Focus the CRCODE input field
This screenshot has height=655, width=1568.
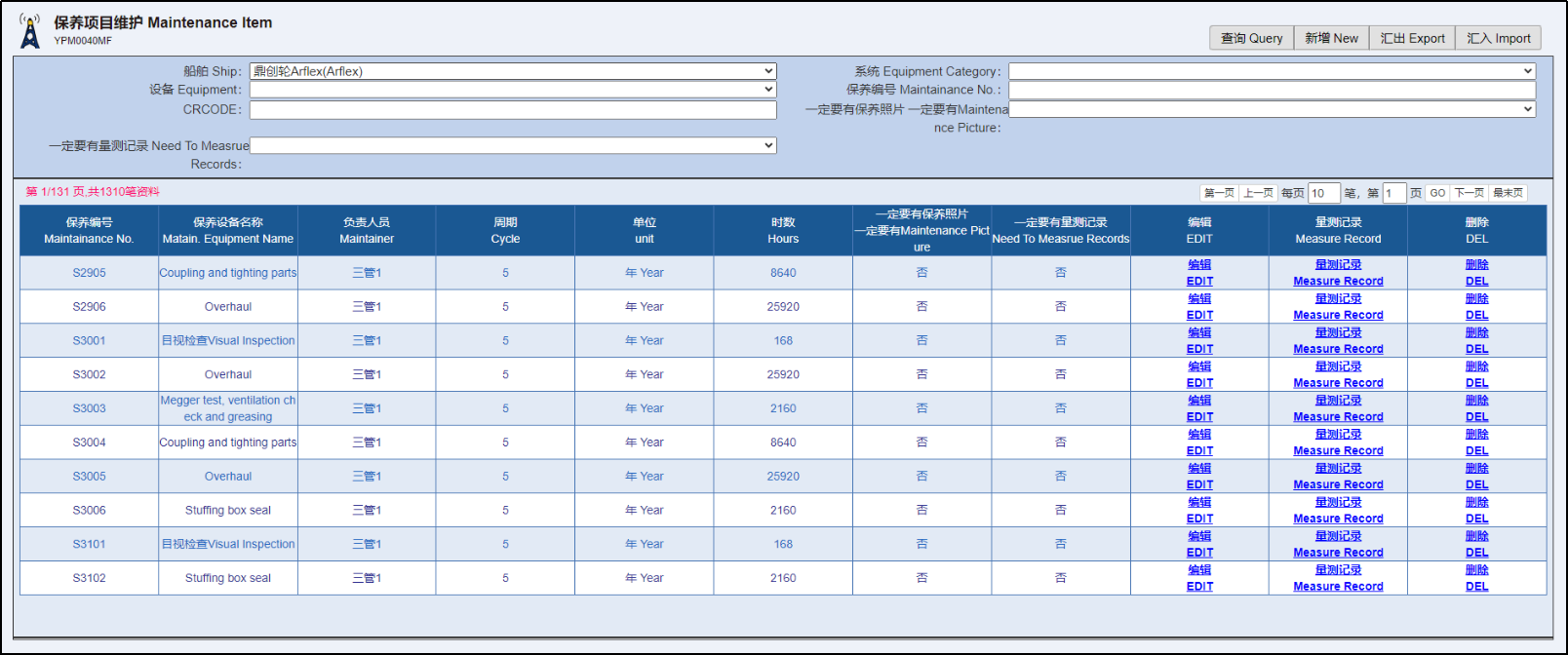513,110
